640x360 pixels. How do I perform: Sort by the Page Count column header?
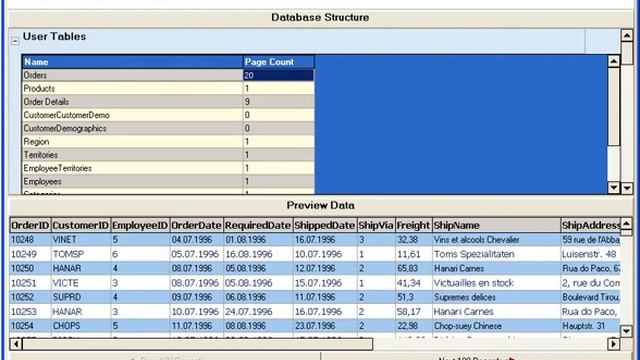click(x=279, y=62)
